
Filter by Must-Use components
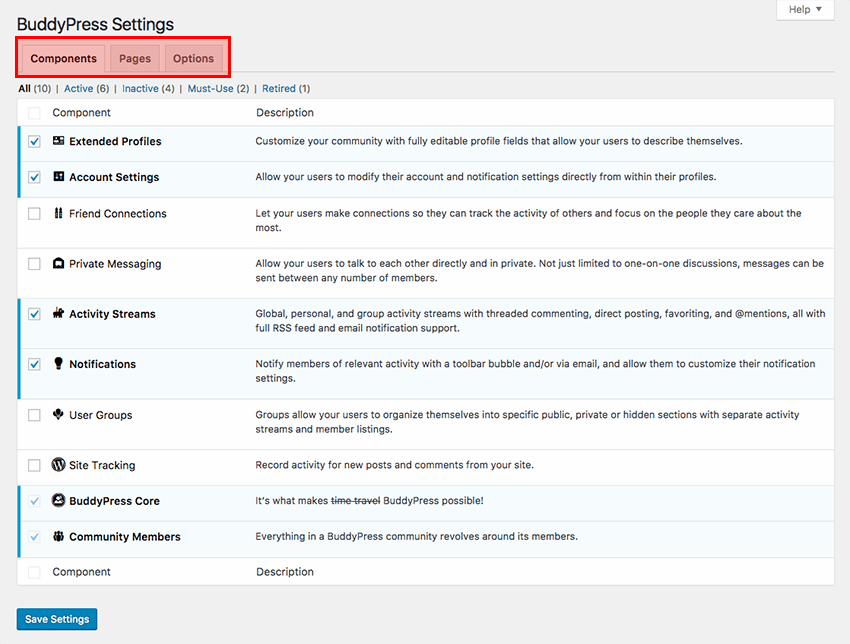(210, 88)
